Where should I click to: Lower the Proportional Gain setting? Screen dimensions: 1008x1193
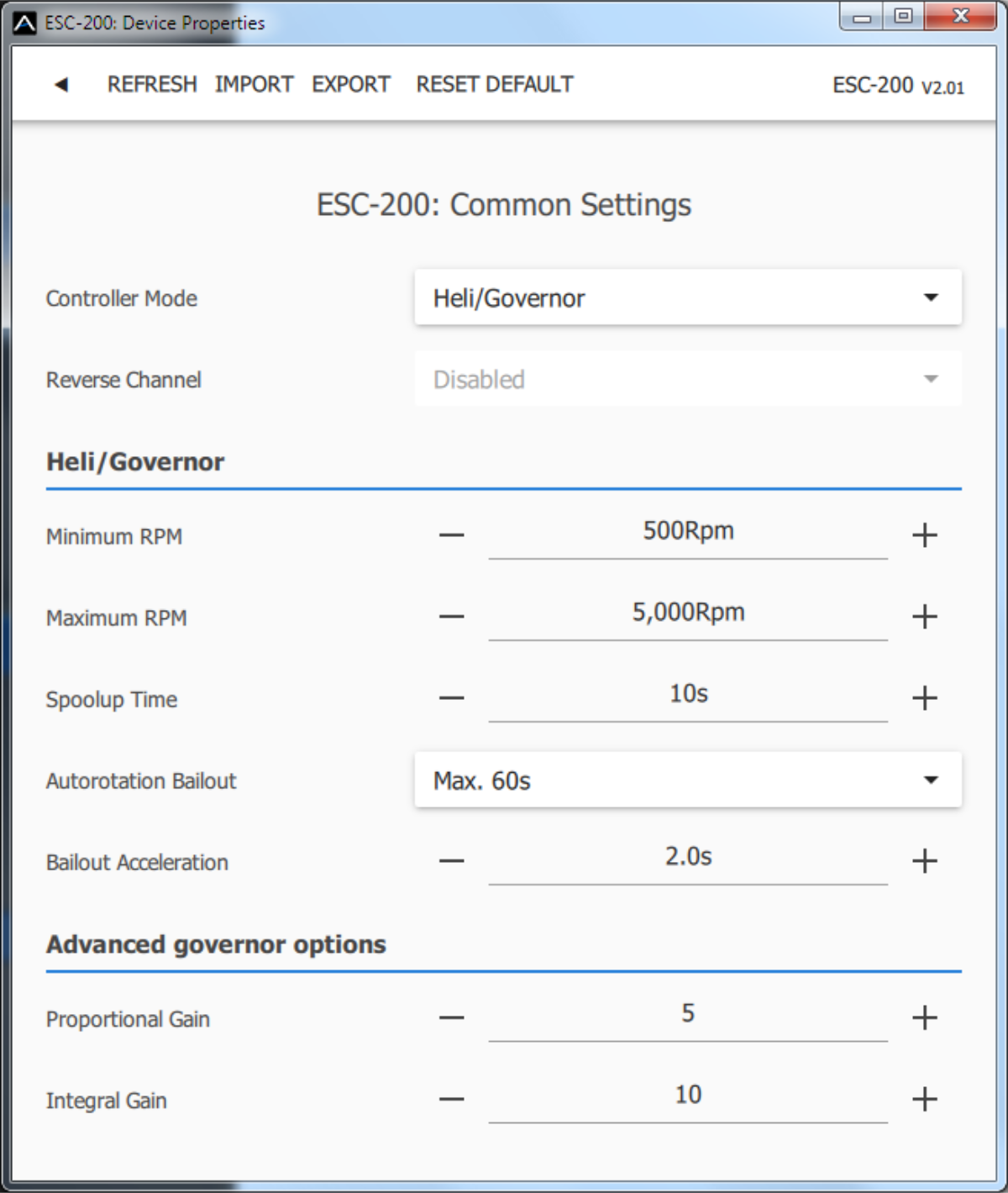pyautogui.click(x=451, y=1017)
